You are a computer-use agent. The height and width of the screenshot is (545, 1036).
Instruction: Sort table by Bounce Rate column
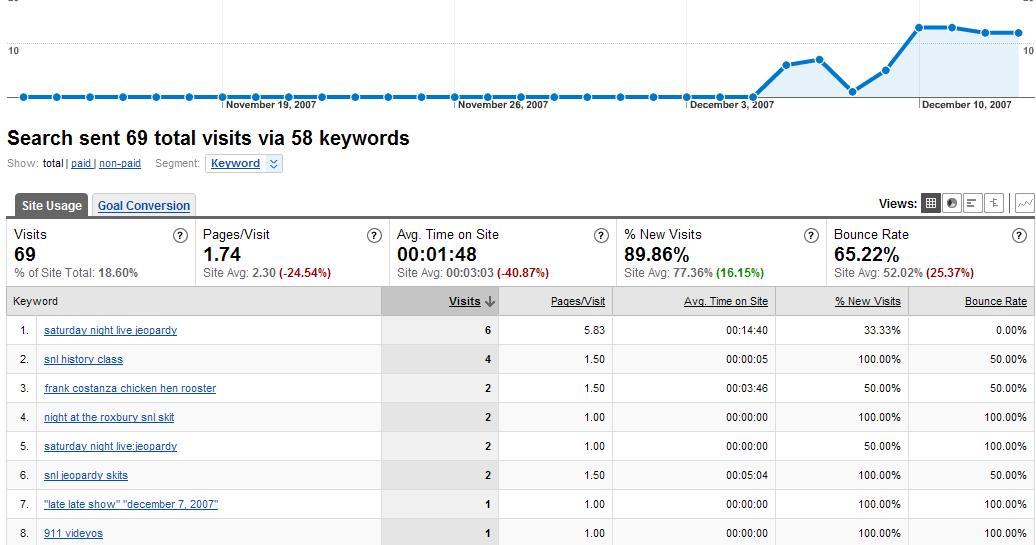996,301
